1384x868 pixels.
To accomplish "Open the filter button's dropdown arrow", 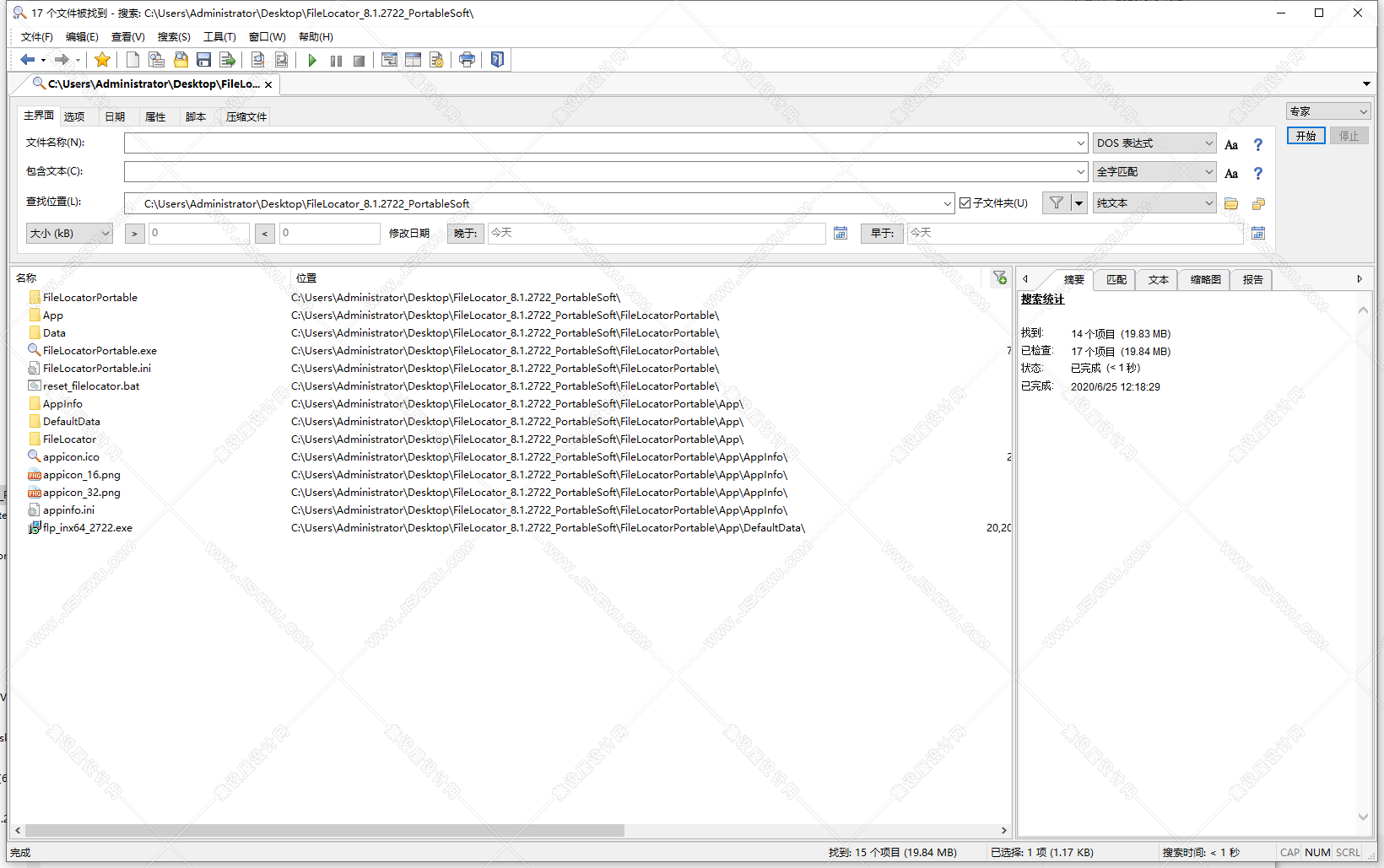I will pos(1079,202).
